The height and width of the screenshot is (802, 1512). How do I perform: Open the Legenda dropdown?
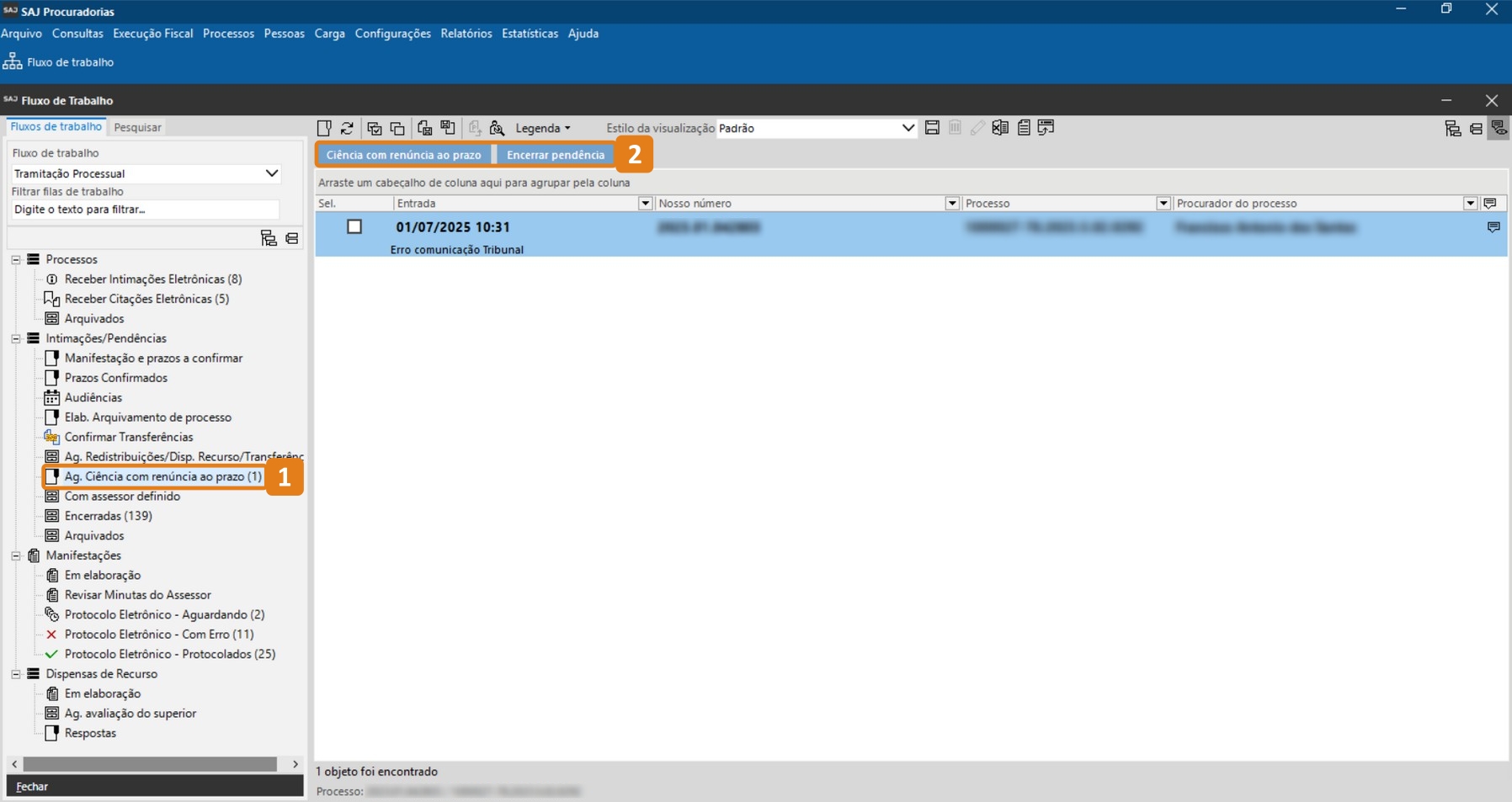[542, 128]
